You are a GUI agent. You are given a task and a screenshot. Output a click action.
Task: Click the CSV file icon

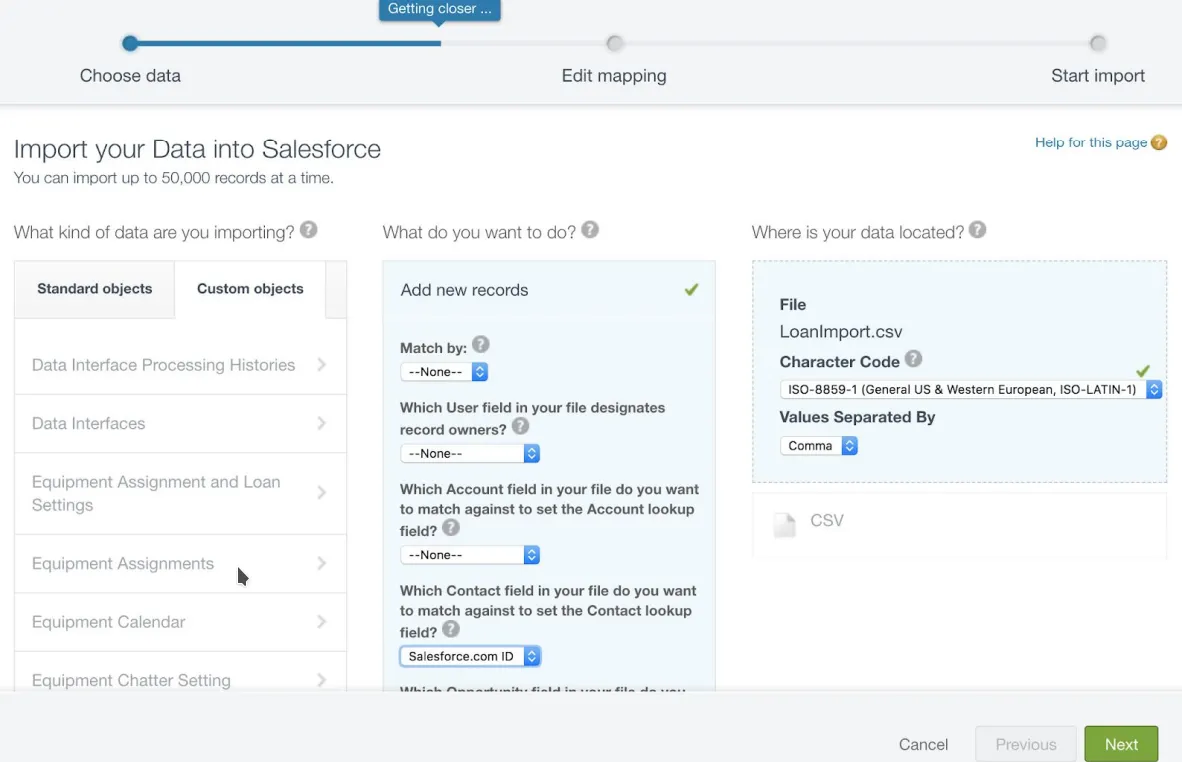(x=785, y=524)
